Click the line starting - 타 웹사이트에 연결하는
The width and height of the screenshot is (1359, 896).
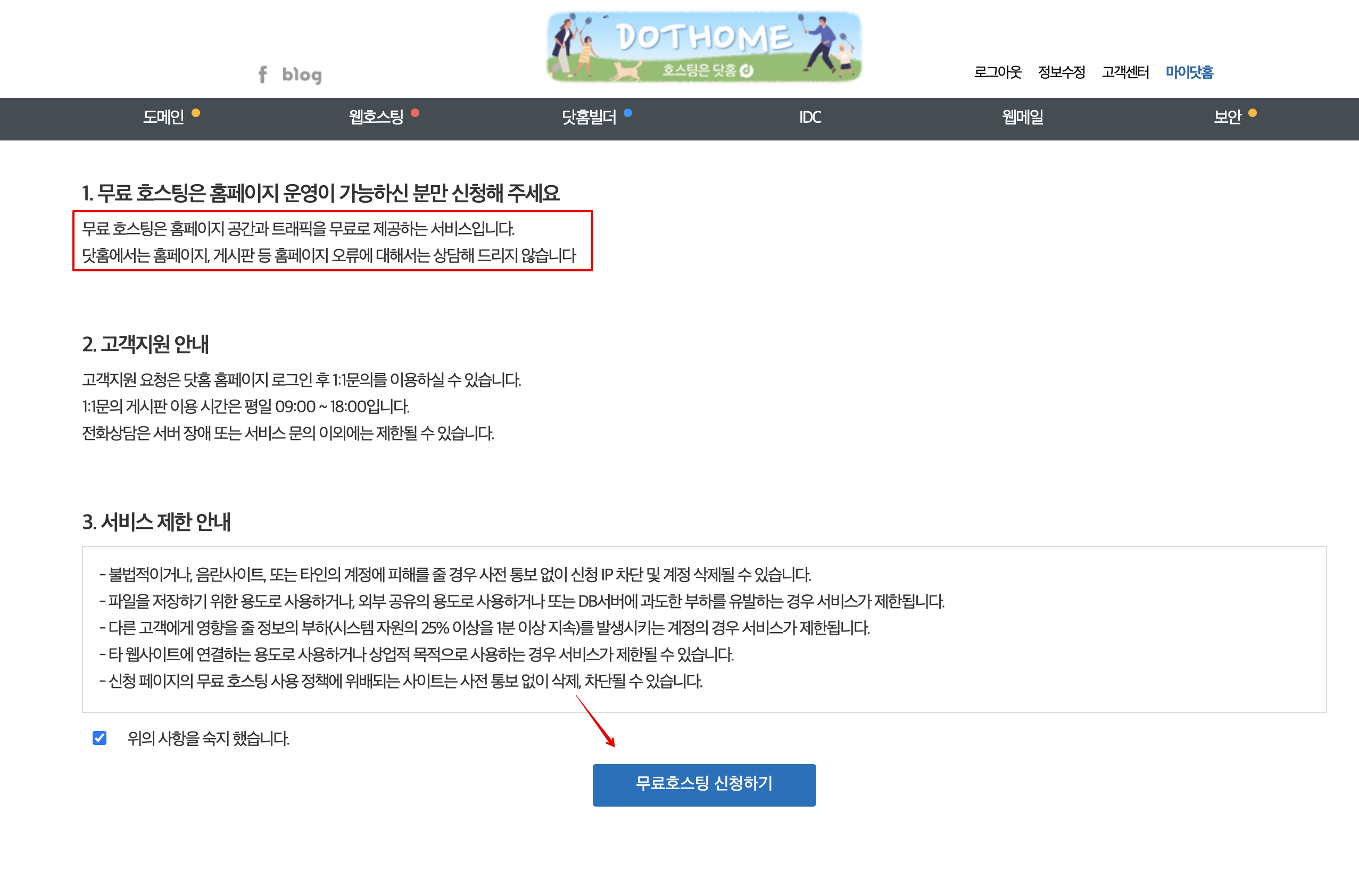click(x=417, y=654)
